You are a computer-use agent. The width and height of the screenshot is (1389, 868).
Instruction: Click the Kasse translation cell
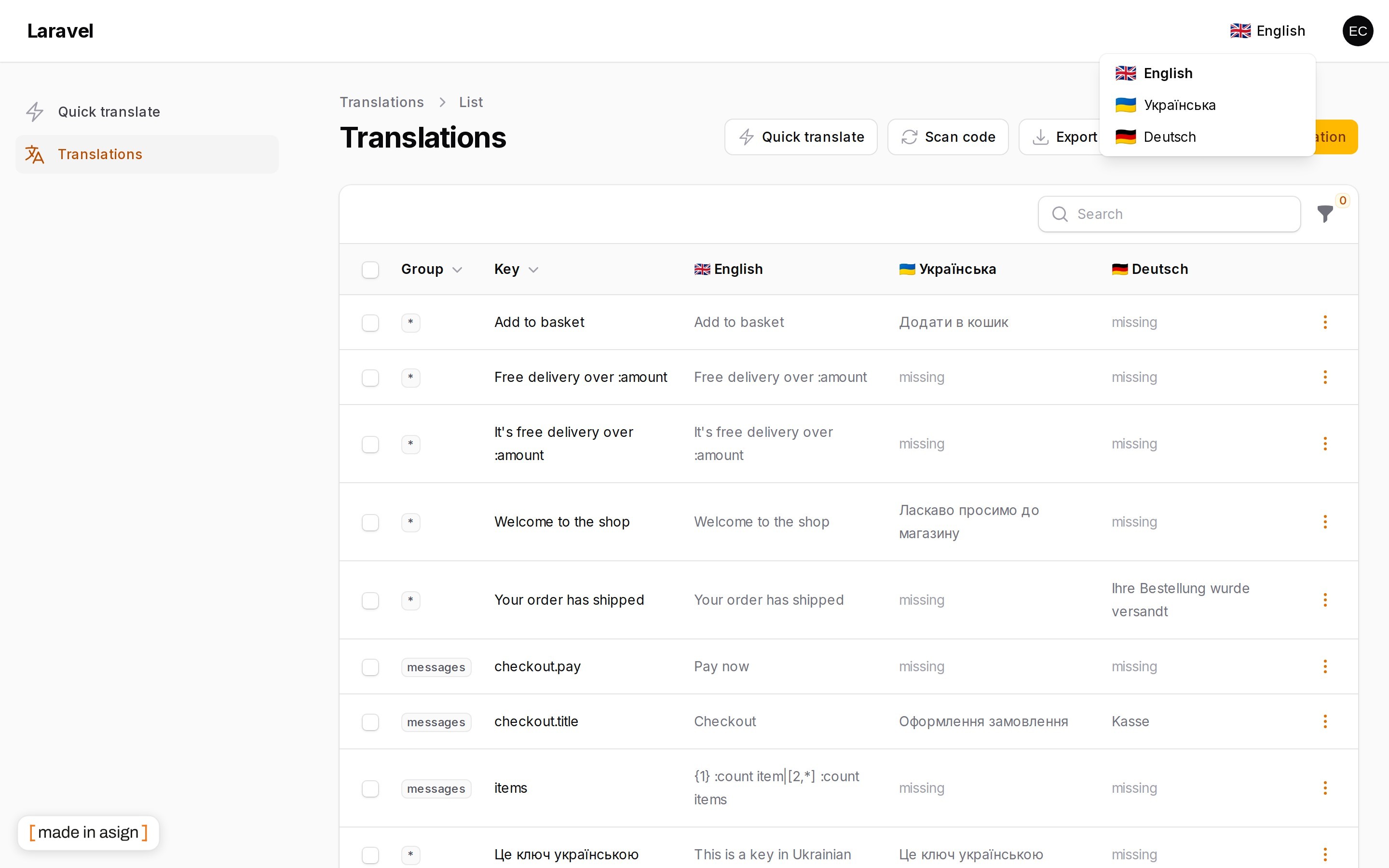click(x=1130, y=721)
